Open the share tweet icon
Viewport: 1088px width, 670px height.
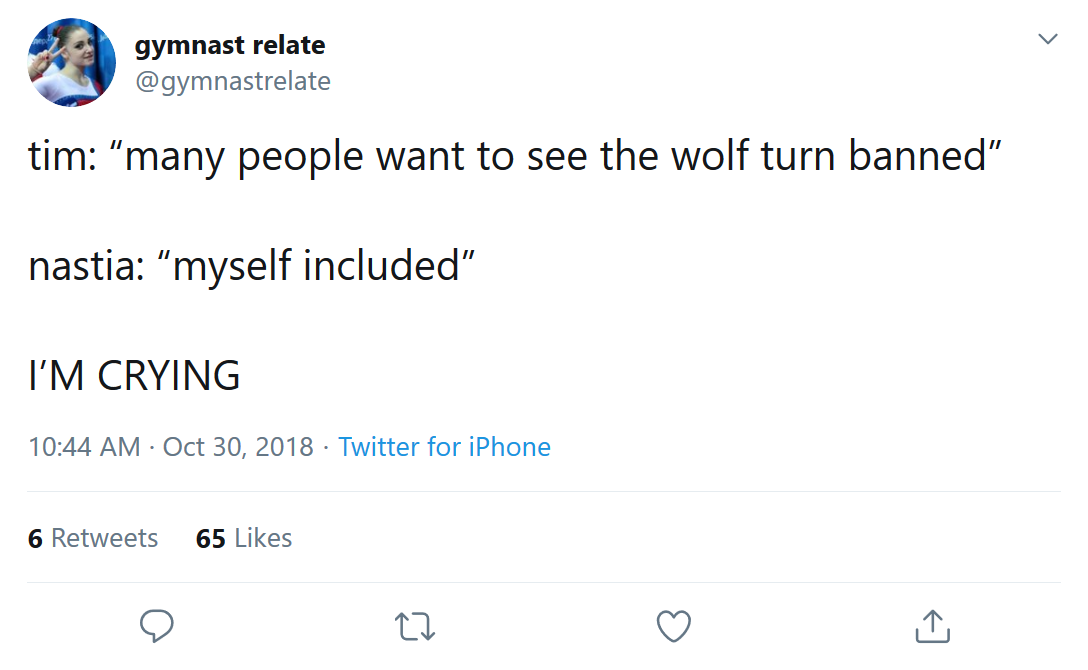(932, 626)
